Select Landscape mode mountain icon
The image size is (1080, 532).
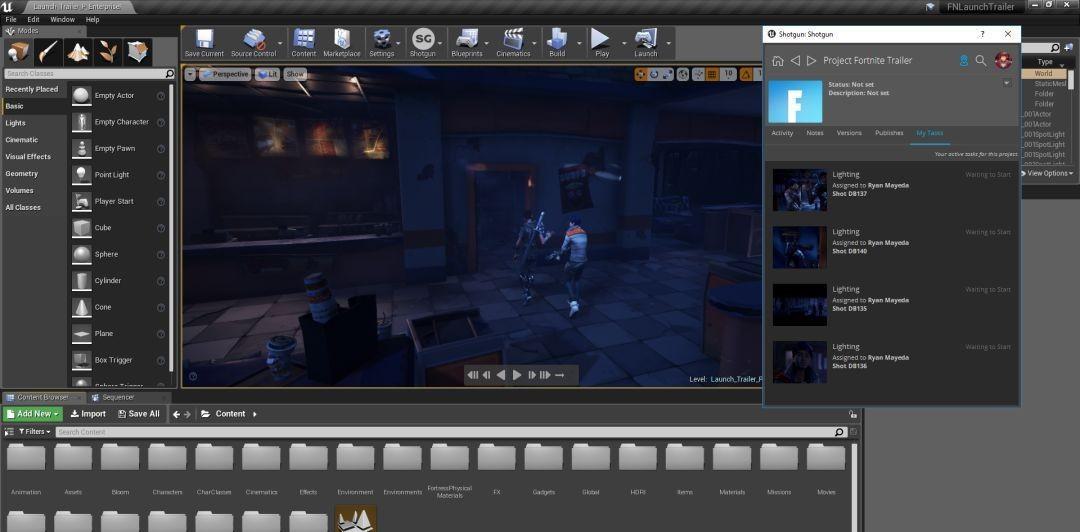point(79,52)
